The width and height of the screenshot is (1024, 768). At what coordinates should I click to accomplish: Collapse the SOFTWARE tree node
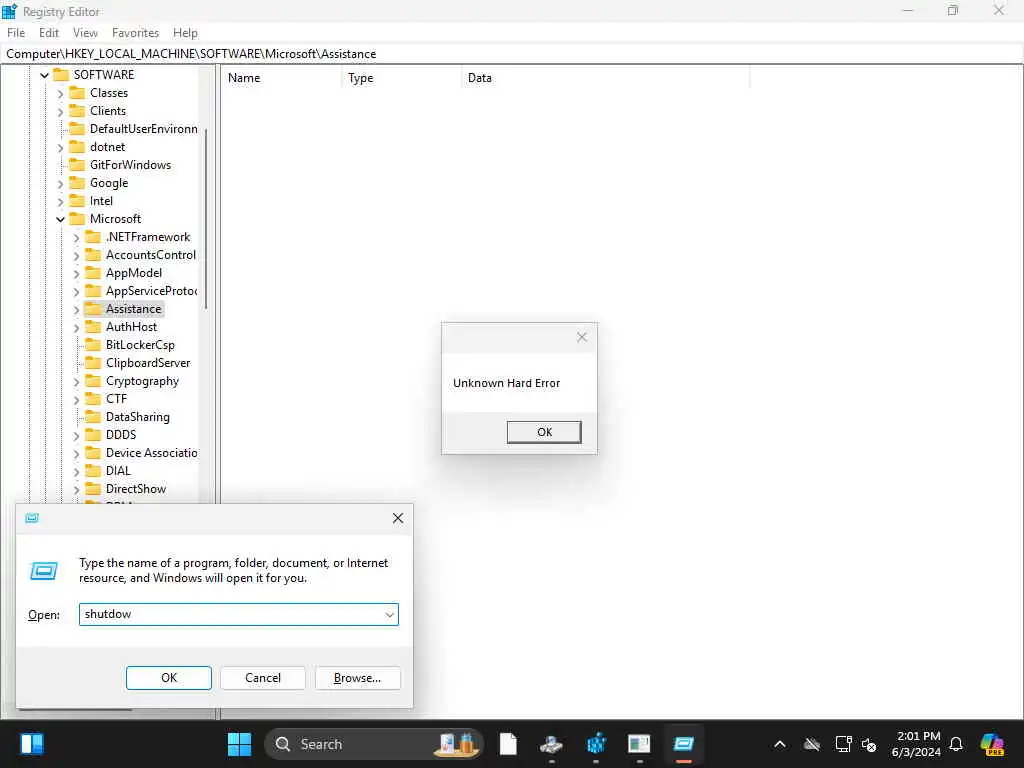click(x=44, y=75)
